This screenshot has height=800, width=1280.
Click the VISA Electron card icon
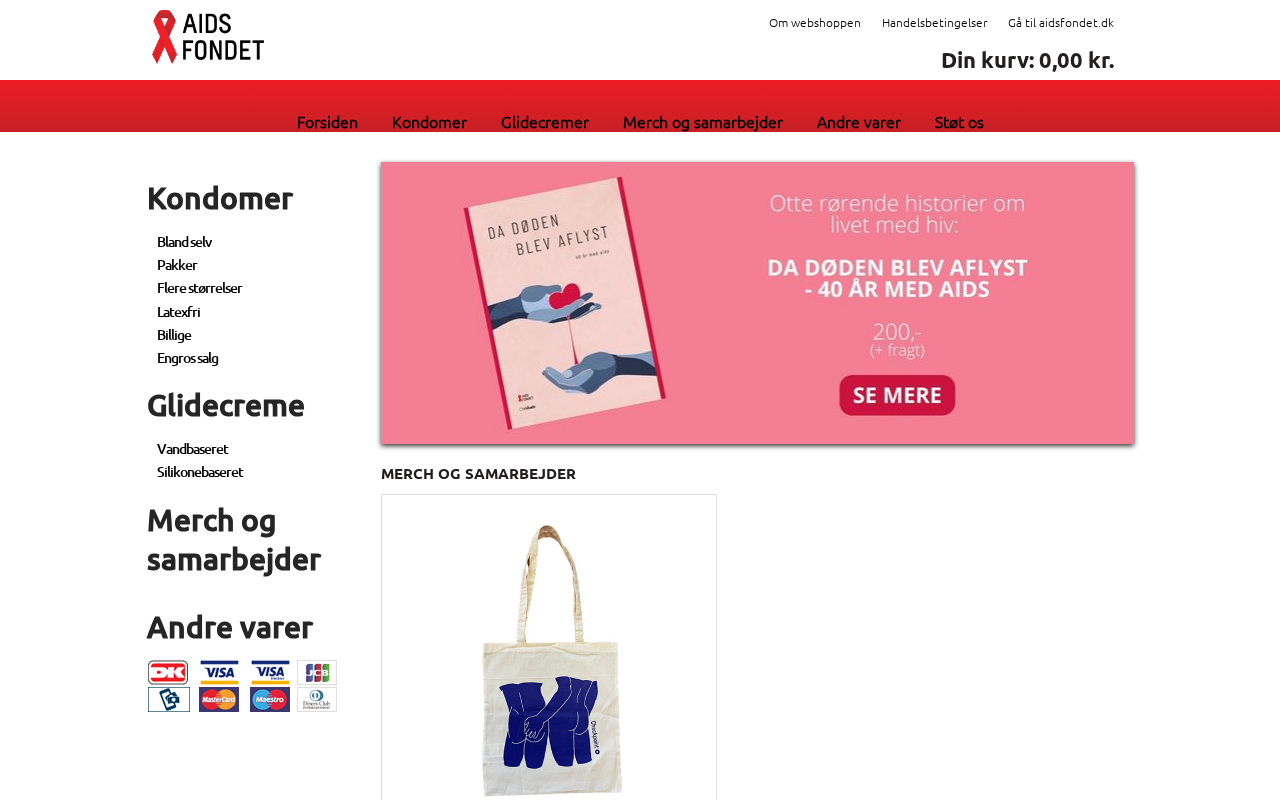pyautogui.click(x=270, y=673)
